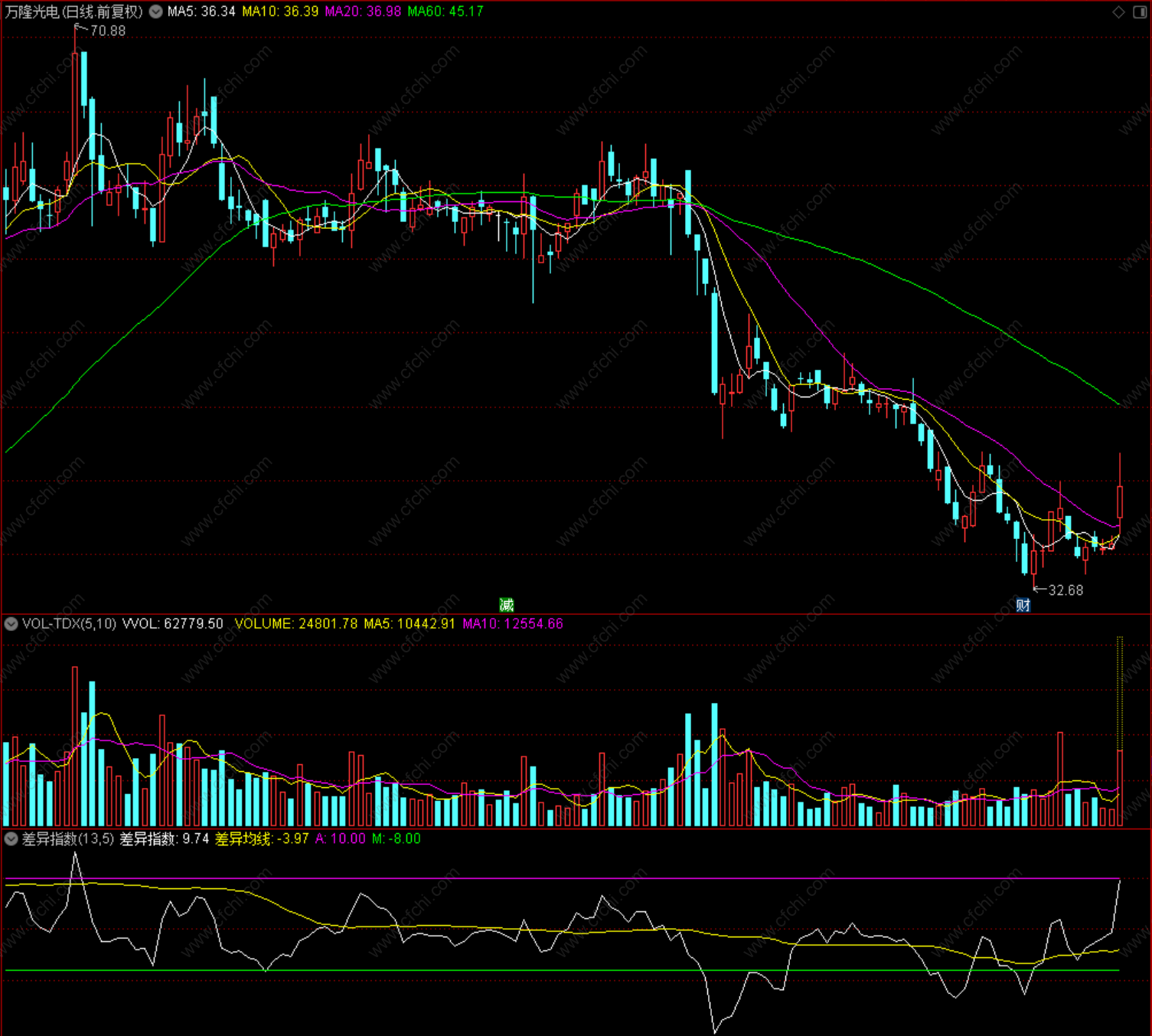
Task: Click the A: 10.00 parameter label
Action: 341,839
